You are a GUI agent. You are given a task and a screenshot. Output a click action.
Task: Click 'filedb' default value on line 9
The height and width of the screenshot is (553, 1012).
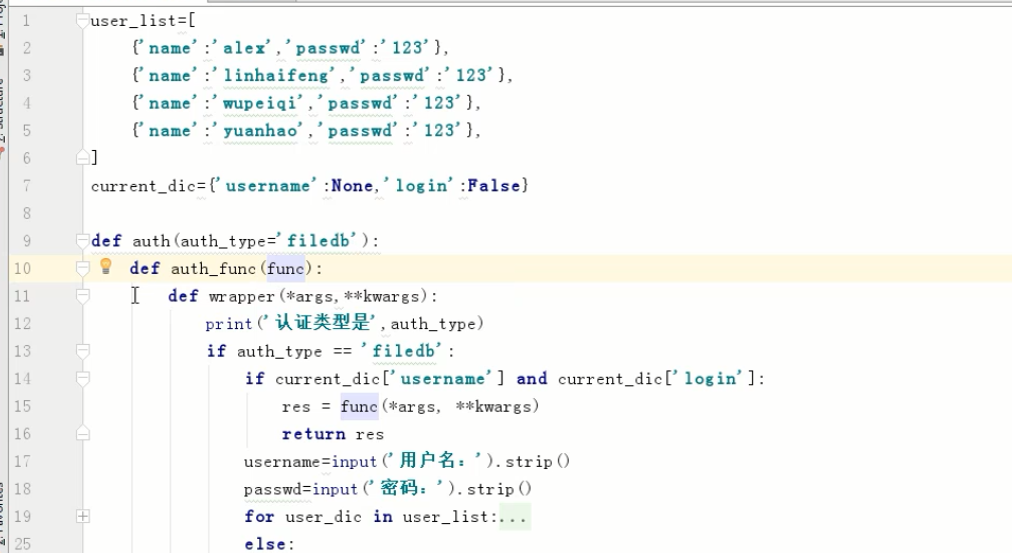pyautogui.click(x=321, y=241)
